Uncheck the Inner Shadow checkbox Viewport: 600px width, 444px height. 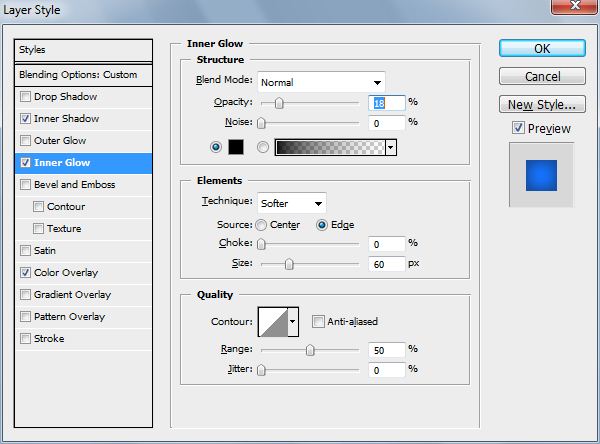[x=25, y=119]
